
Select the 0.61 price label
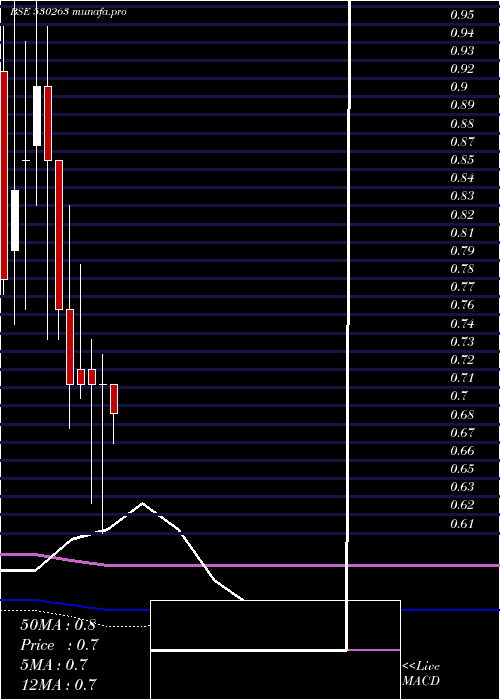point(462,524)
